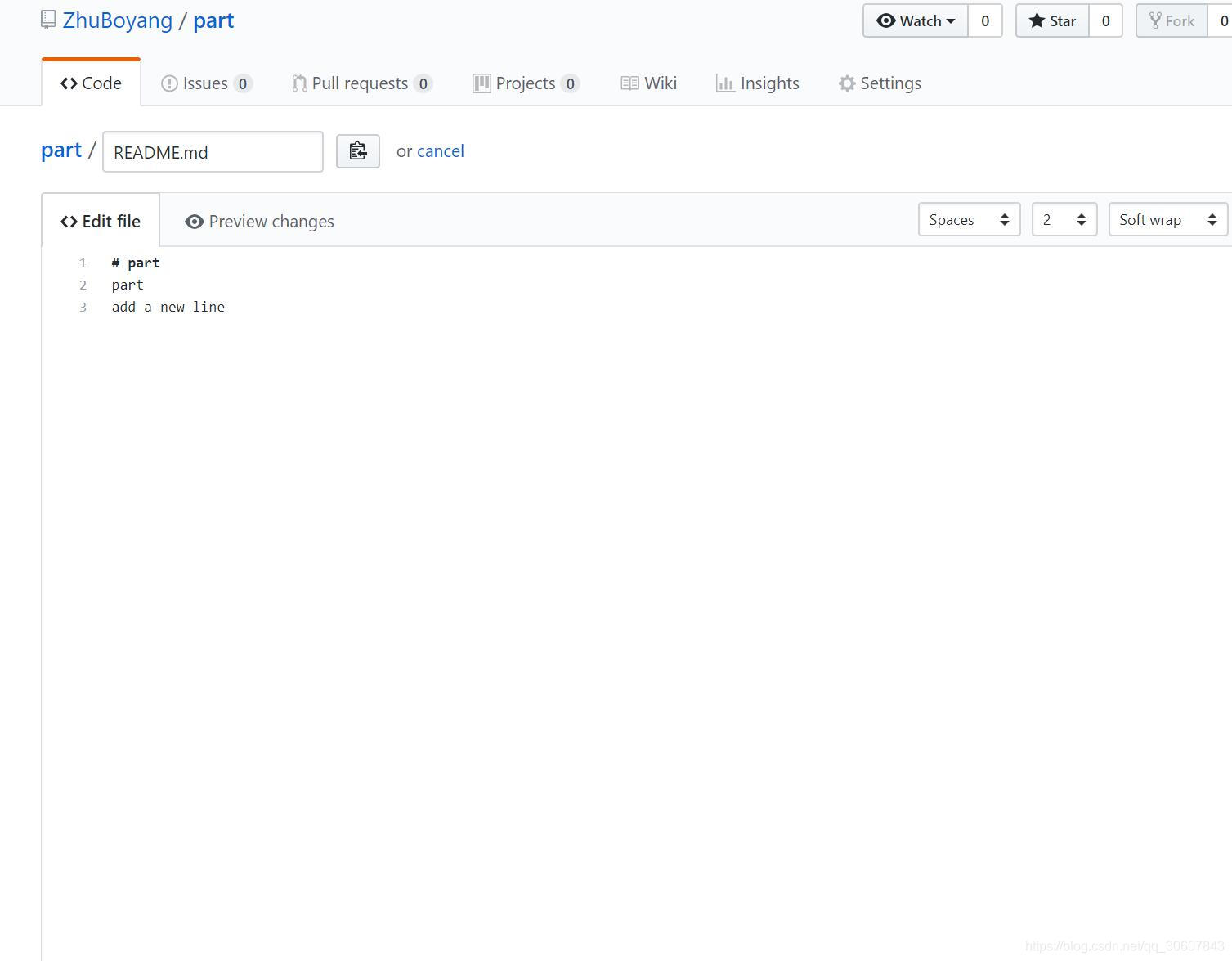Click the stargazers count next to Star
Image resolution: width=1232 pixels, height=961 pixels.
(1105, 20)
